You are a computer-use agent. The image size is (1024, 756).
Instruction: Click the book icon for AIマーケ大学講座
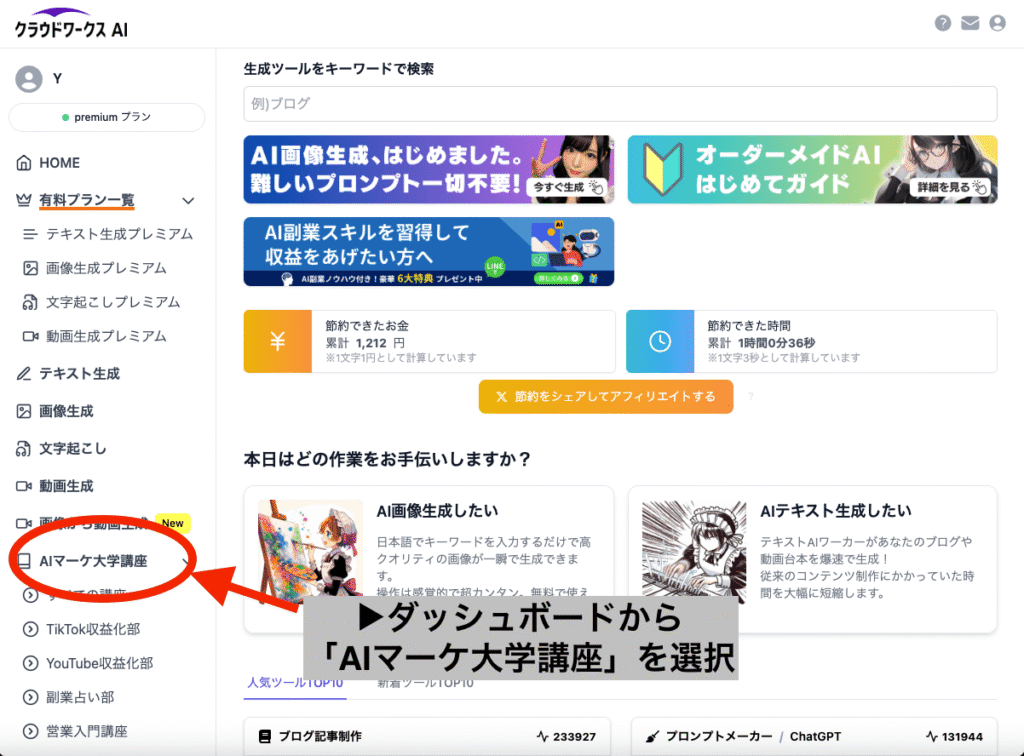(x=24, y=561)
